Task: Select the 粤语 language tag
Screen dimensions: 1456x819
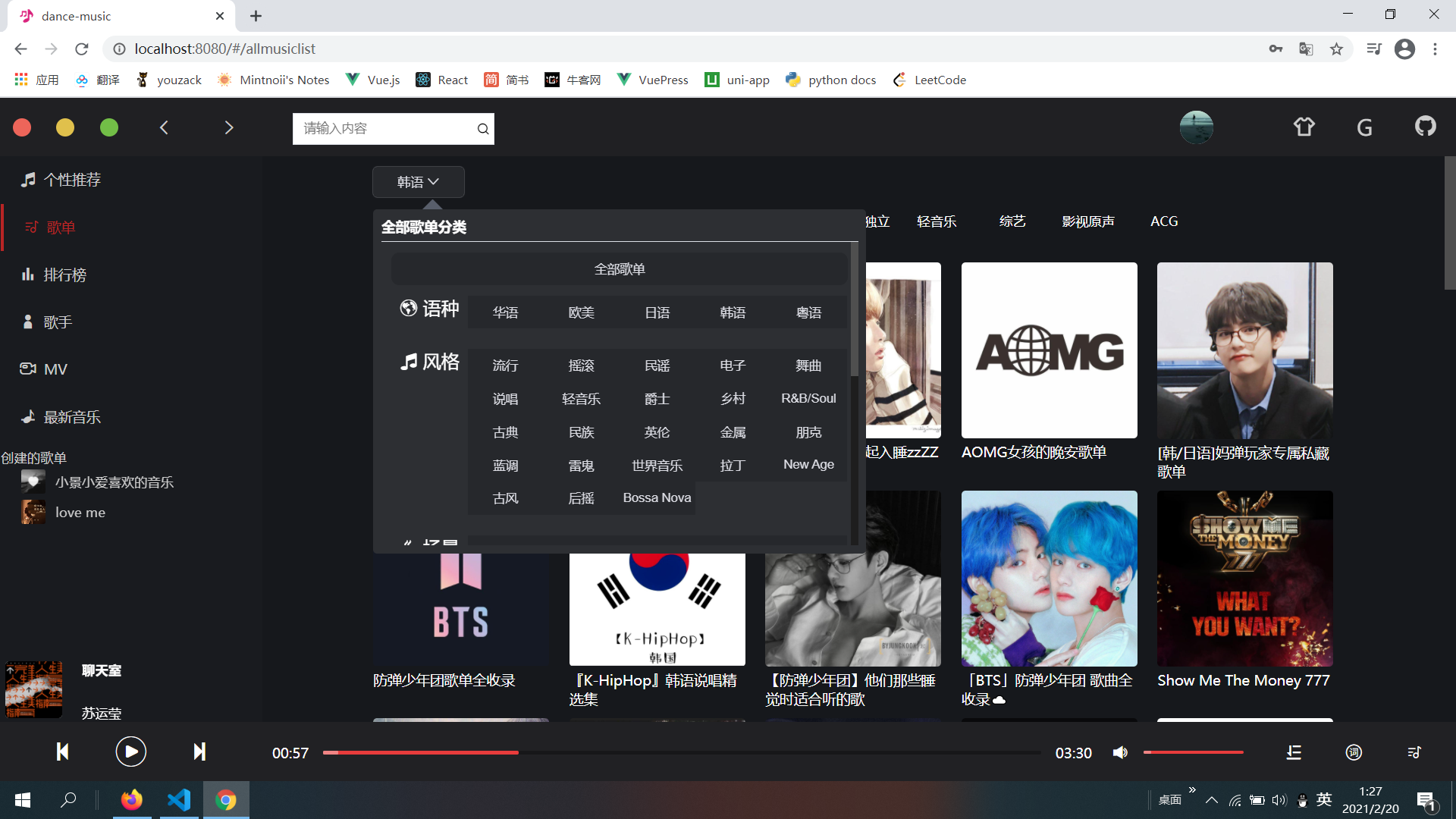Action: click(x=808, y=312)
